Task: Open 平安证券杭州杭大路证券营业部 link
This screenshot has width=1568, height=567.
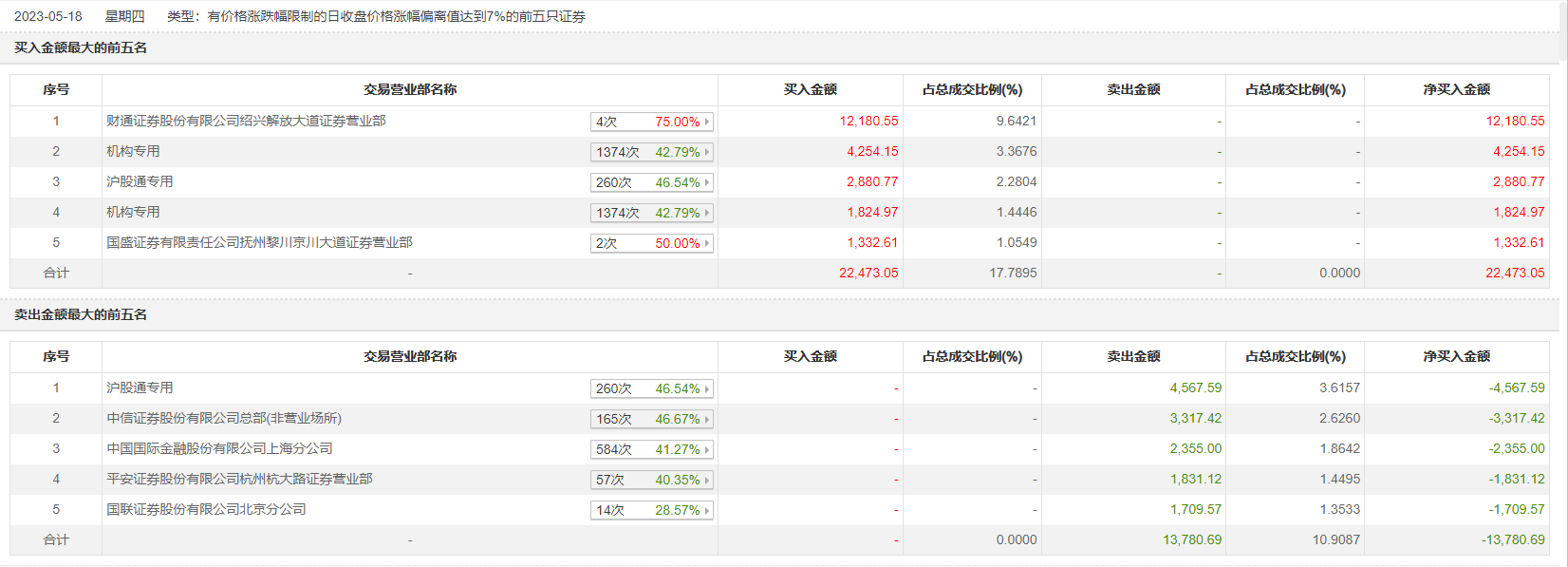Action: (x=239, y=479)
